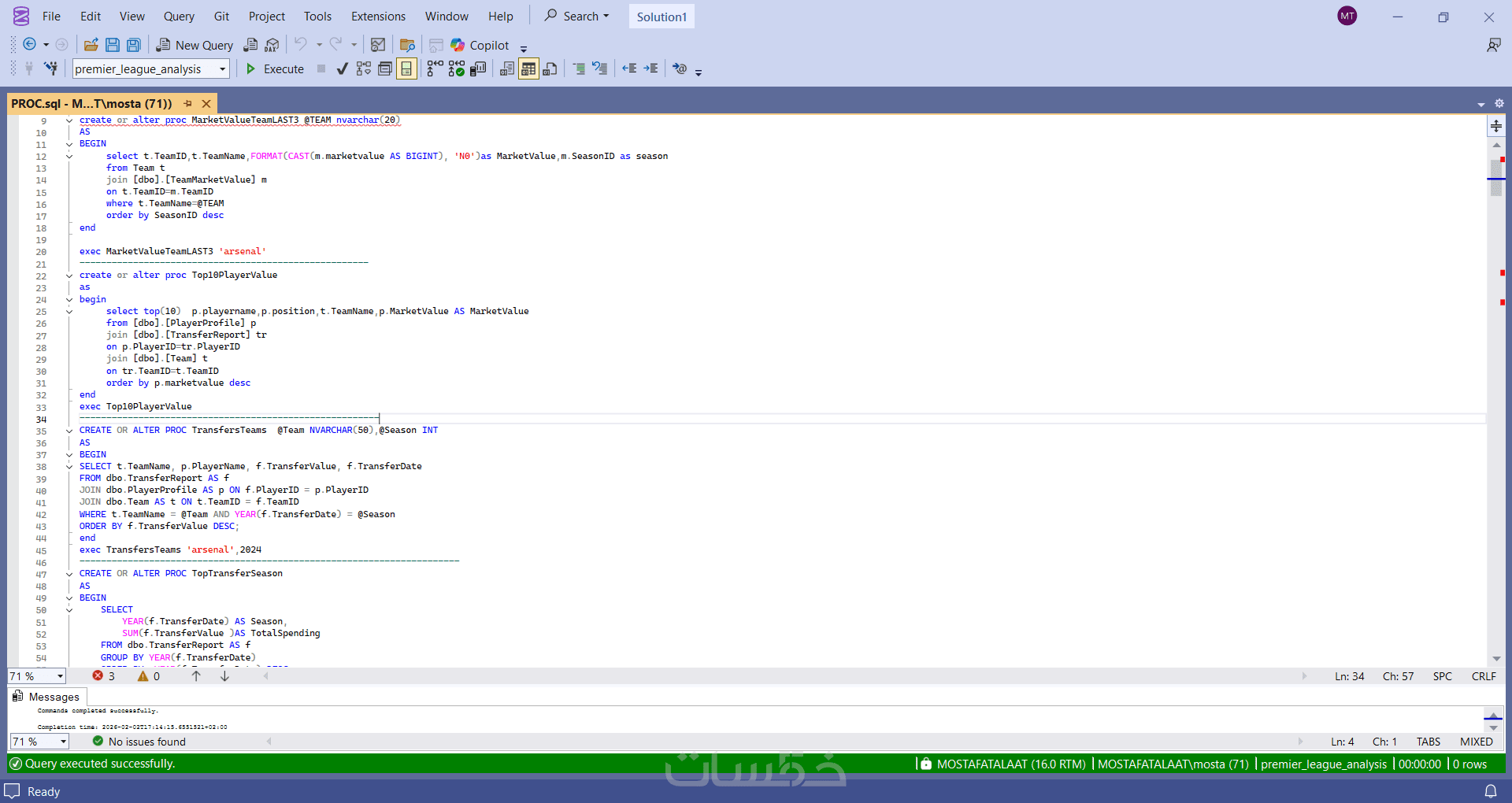Viewport: 1512px width, 803px height.
Task: Click the include live query statistics icon
Action: 456,68
